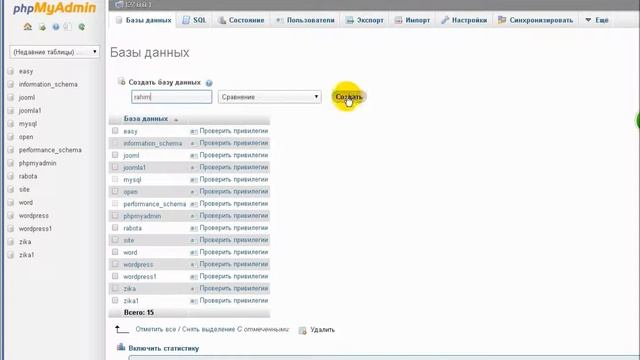This screenshot has height=360, width=640.
Task: Tick the checkbox for phpmyadmin database
Action: tap(115, 216)
